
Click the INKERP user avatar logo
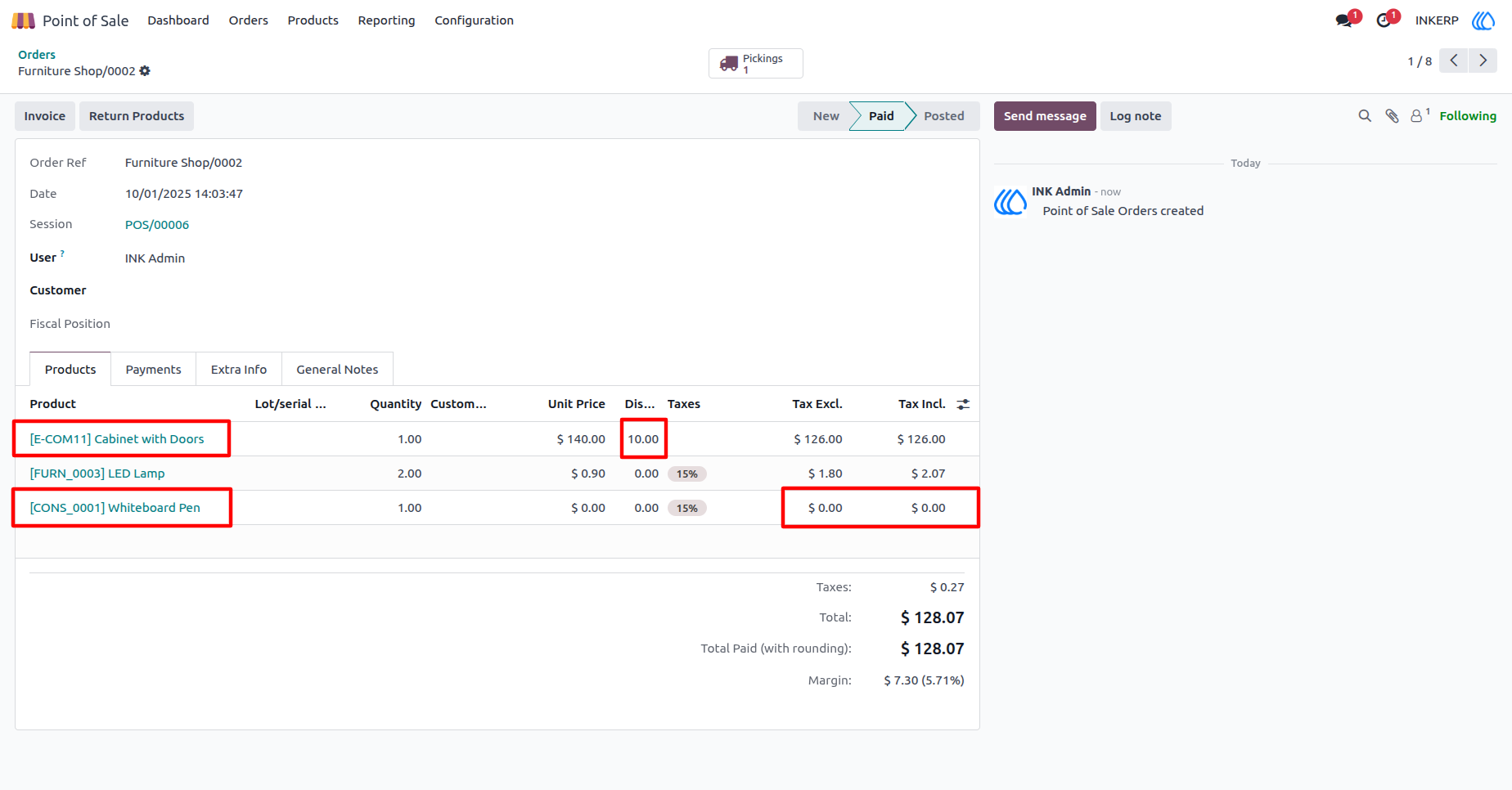(1483, 20)
